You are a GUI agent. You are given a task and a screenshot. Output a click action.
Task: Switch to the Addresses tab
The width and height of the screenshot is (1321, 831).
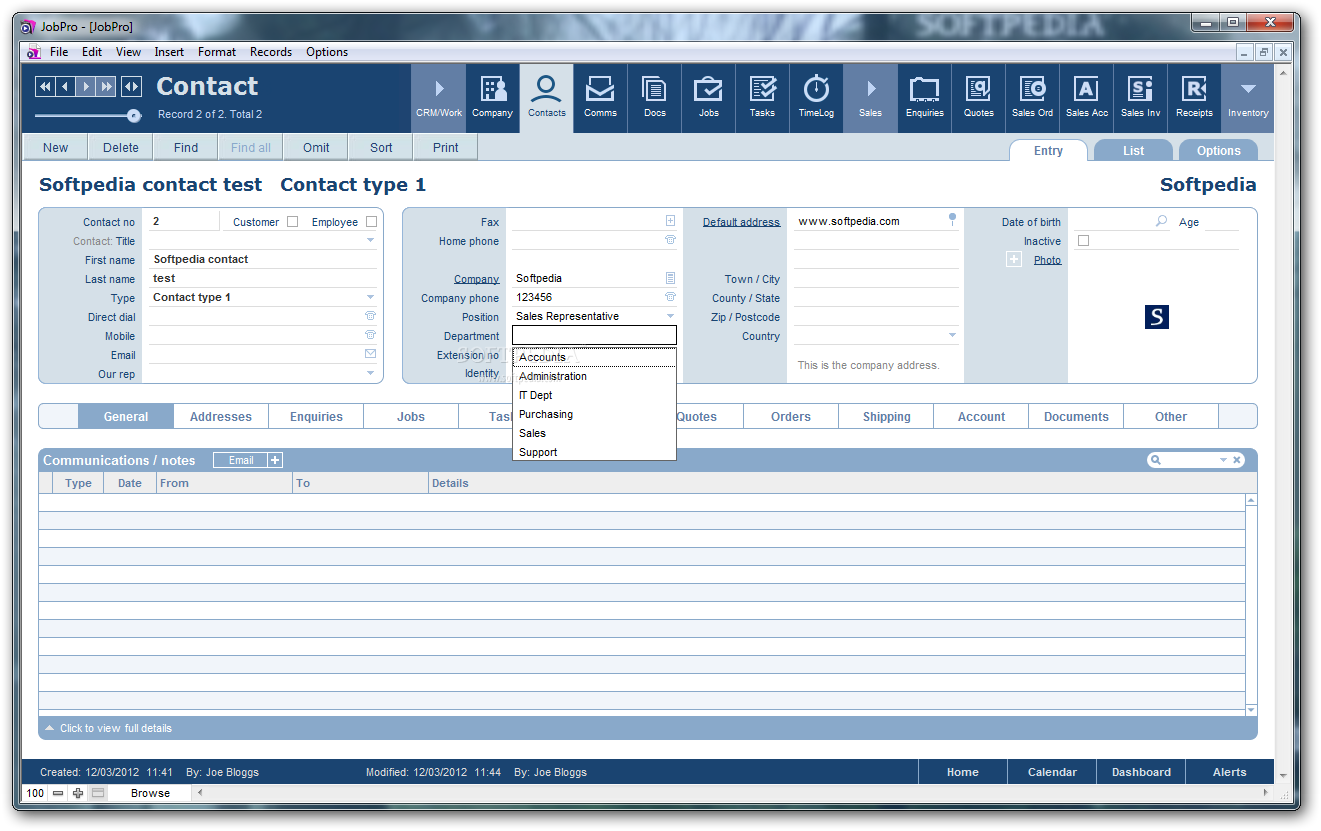click(221, 417)
